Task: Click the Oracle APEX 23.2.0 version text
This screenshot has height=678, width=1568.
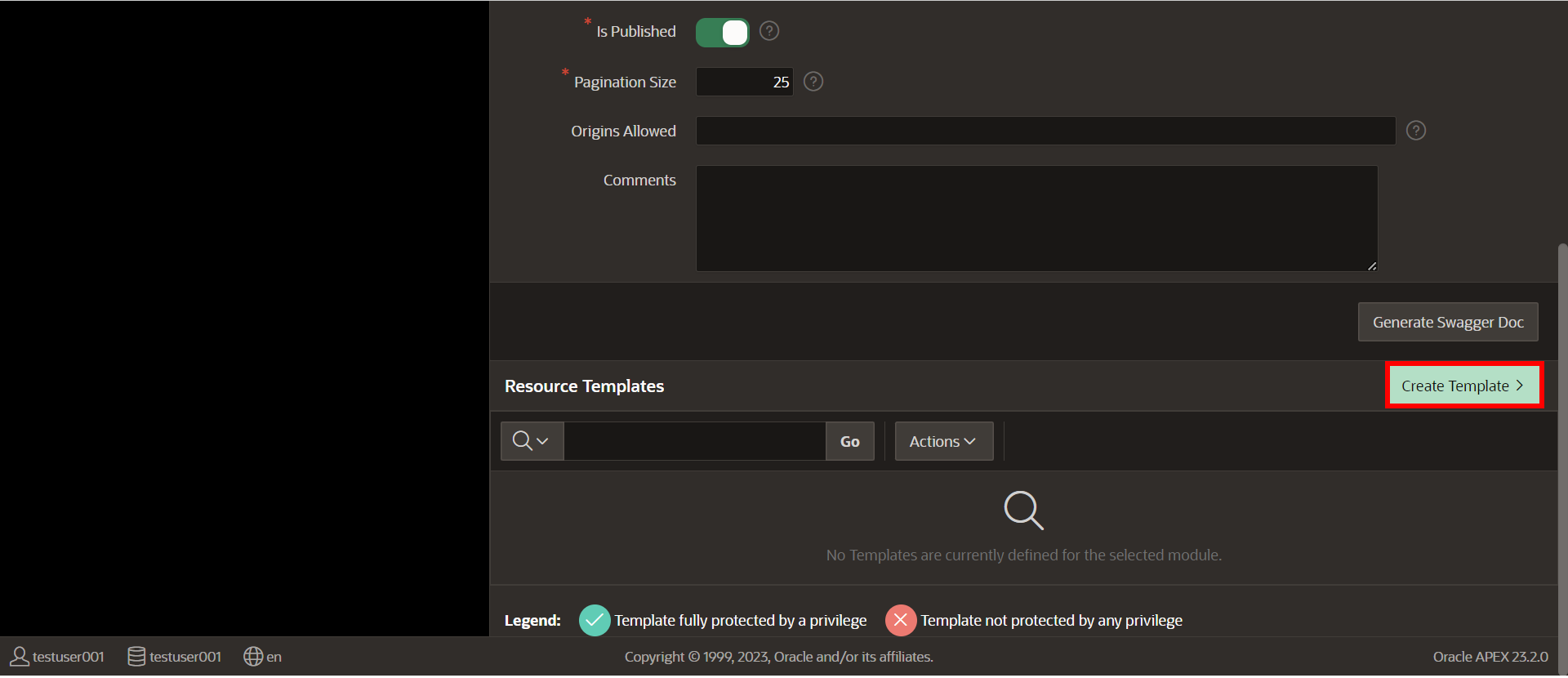Action: point(1490,657)
